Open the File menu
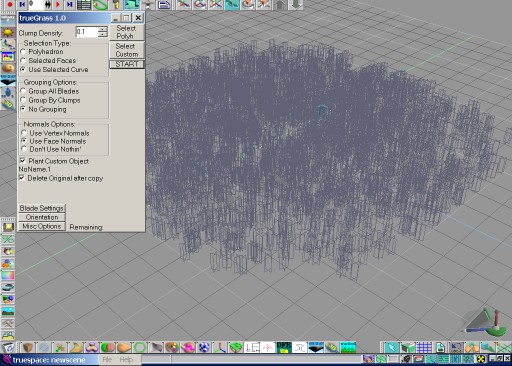512x366 pixels. tap(107, 360)
